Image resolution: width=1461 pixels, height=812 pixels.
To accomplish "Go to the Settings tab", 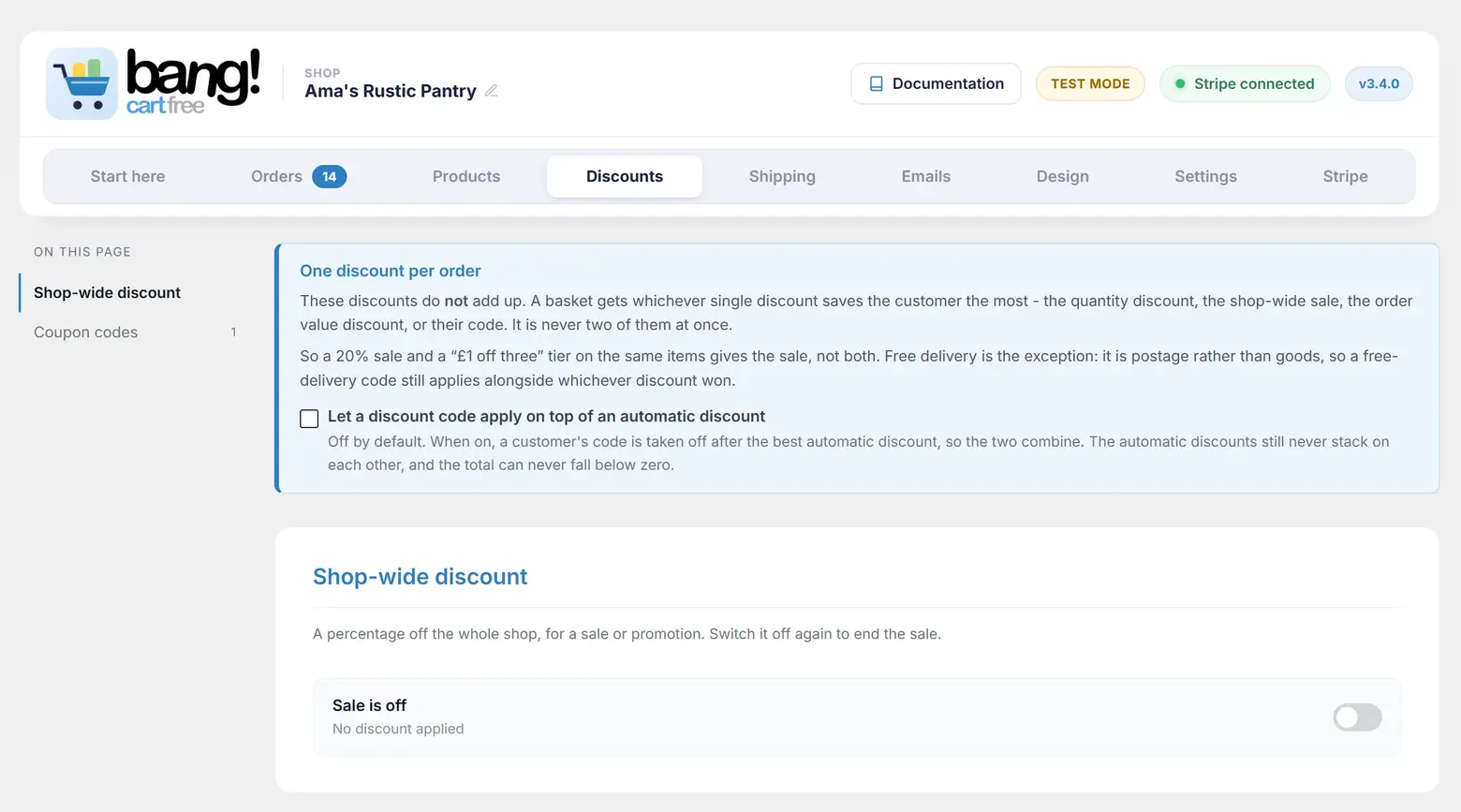I will [1205, 176].
